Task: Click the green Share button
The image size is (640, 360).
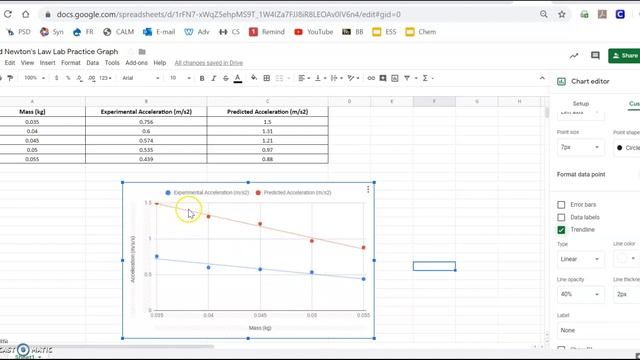Action: (x=624, y=56)
